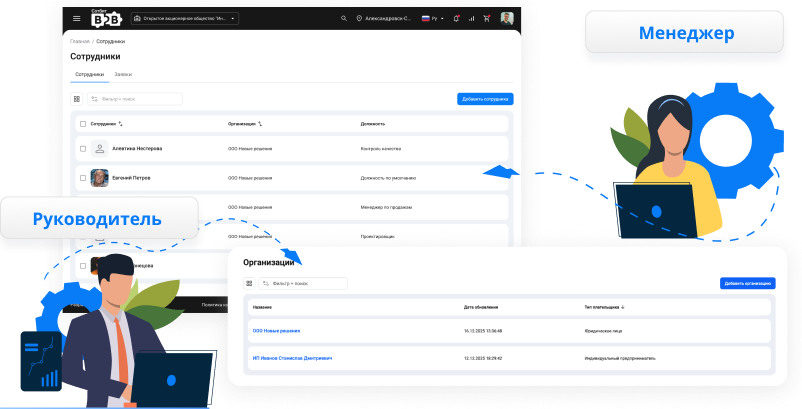Switch to the Заявки tab

[x=122, y=74]
